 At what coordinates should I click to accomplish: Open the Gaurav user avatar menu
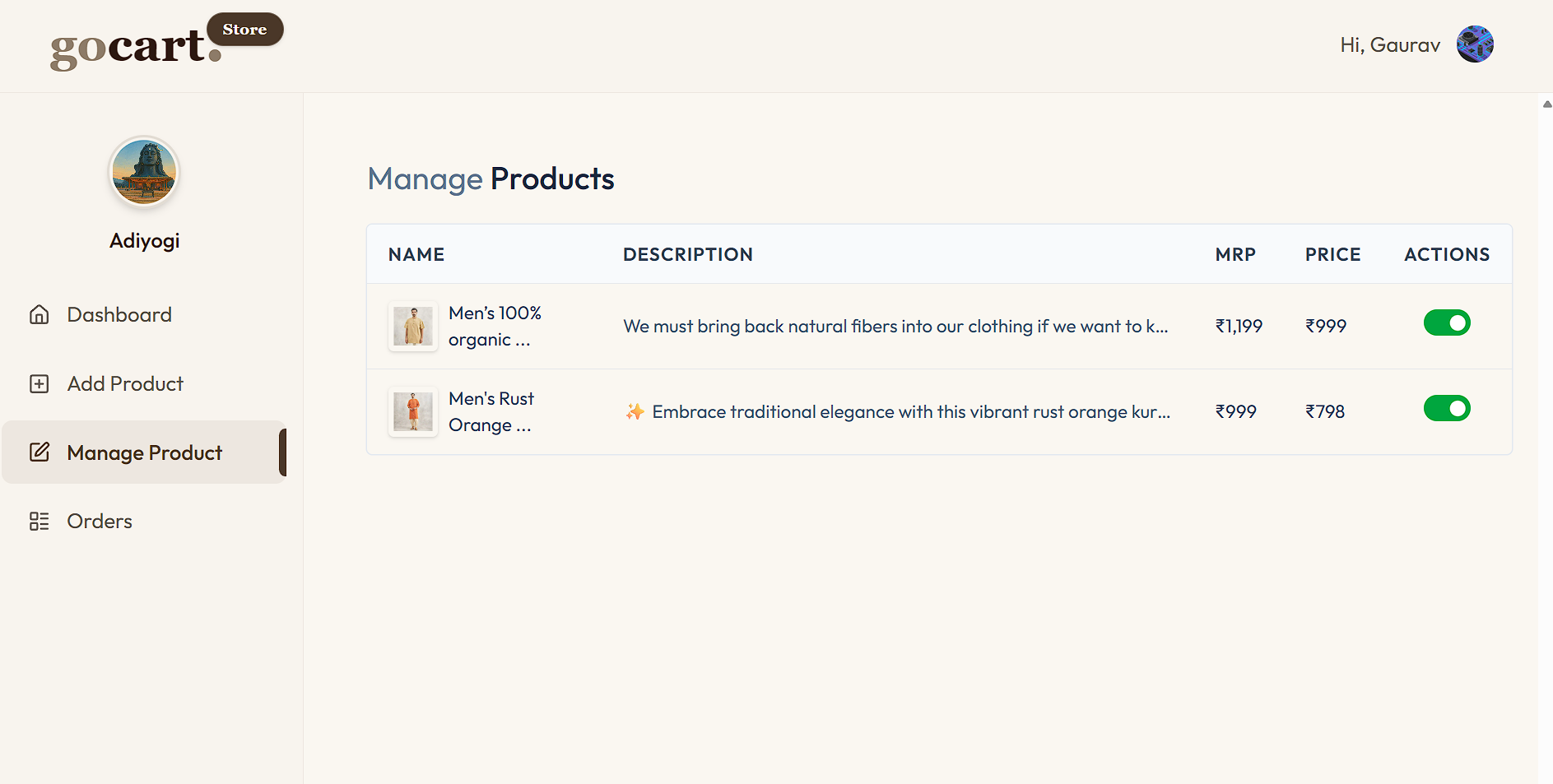(1475, 44)
